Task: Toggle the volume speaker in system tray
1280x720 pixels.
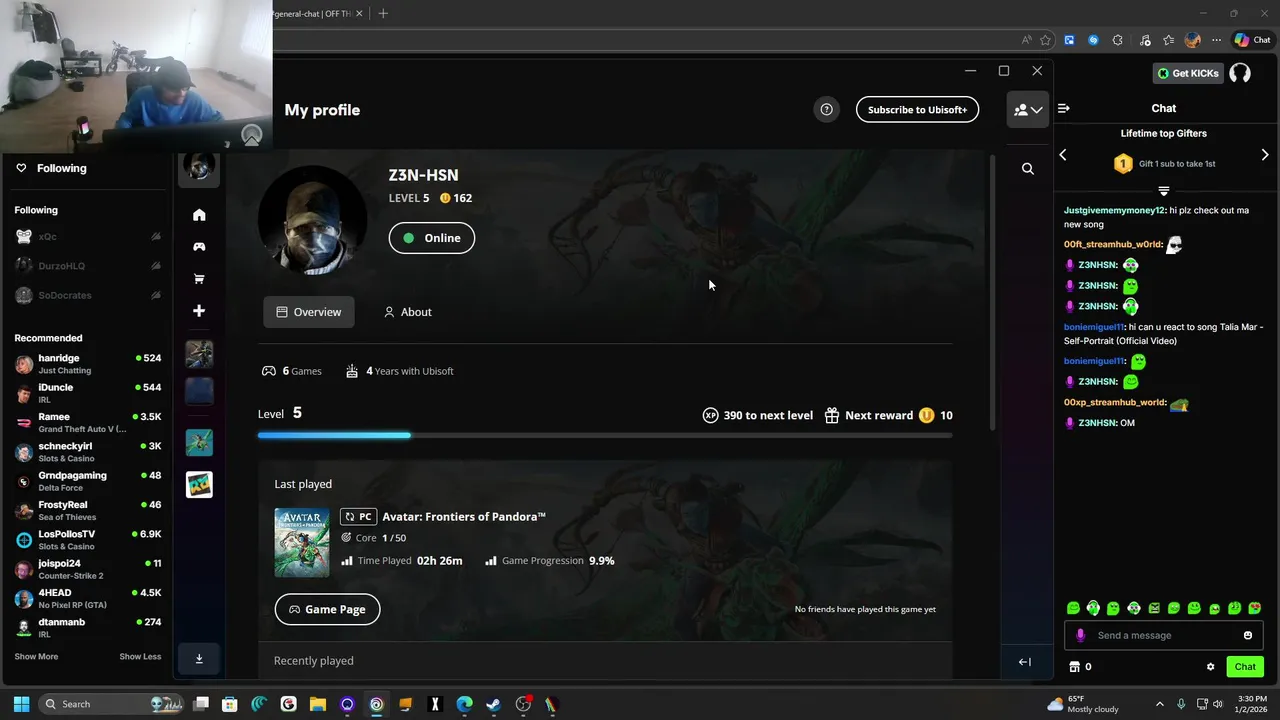Action: [x=1218, y=704]
